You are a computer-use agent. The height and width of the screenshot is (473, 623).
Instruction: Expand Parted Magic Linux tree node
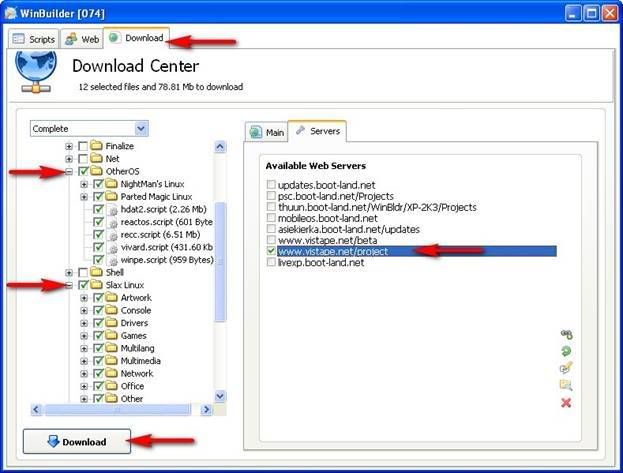click(84, 197)
